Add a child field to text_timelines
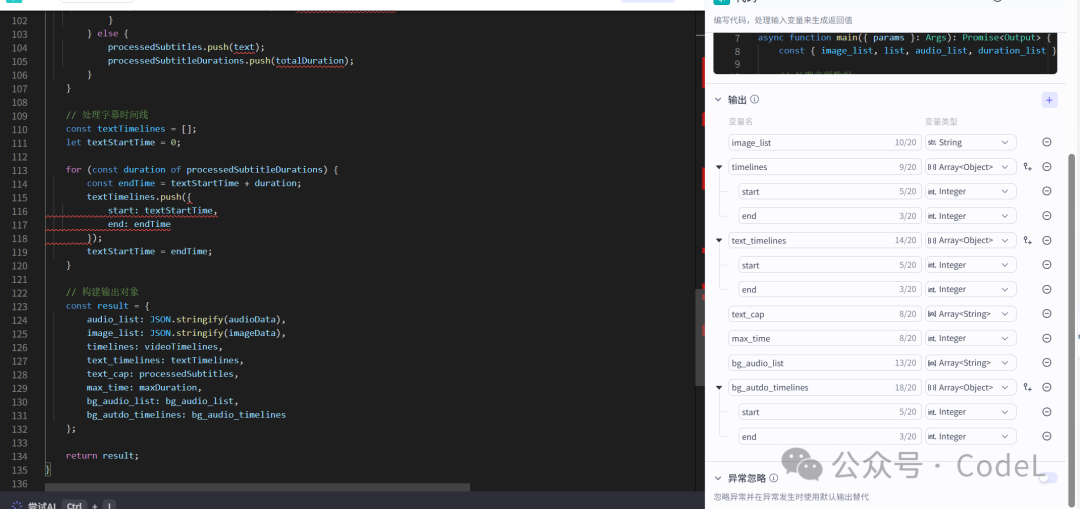 coord(1028,240)
